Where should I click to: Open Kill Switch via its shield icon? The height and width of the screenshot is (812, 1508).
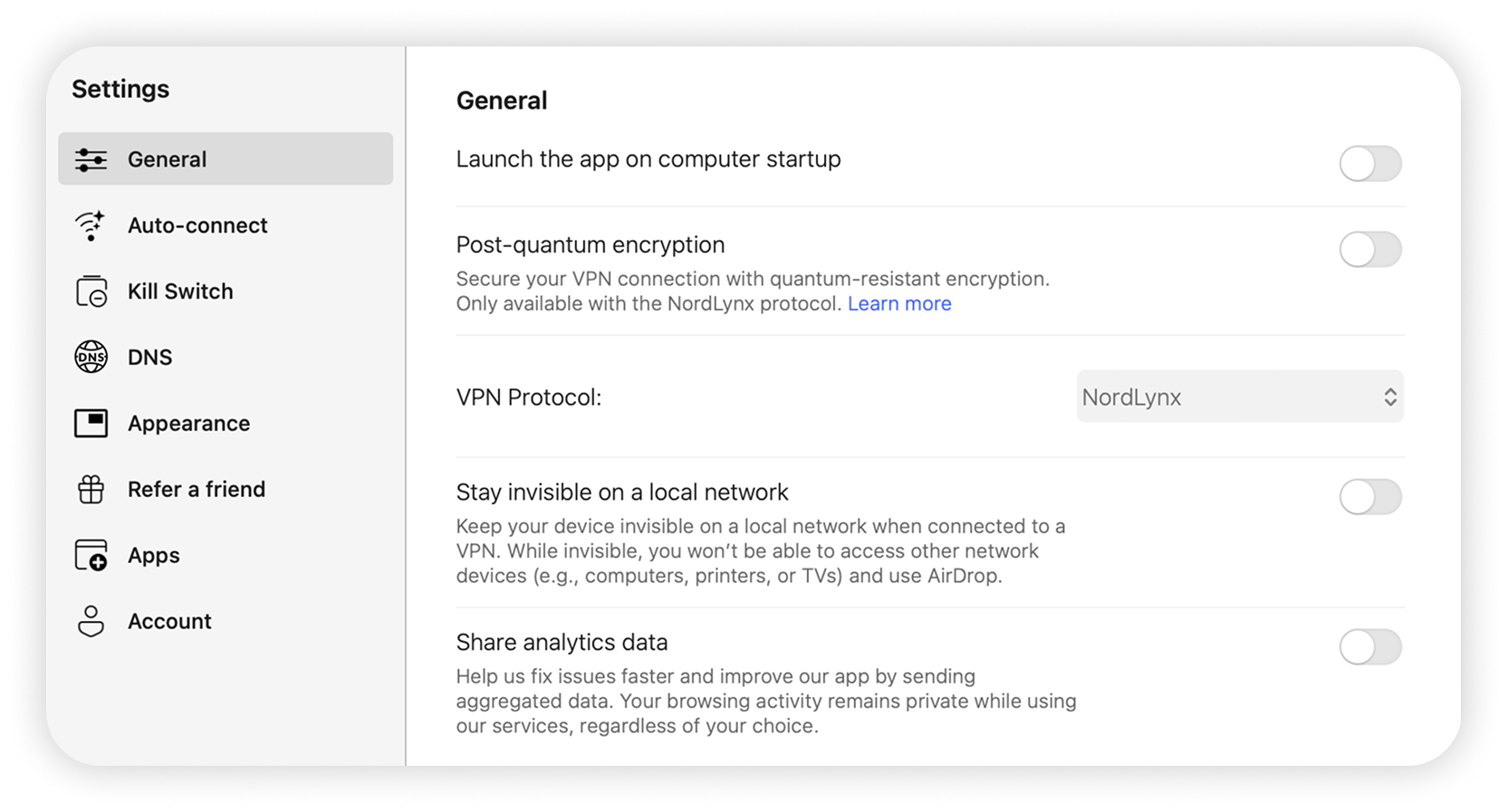click(91, 291)
